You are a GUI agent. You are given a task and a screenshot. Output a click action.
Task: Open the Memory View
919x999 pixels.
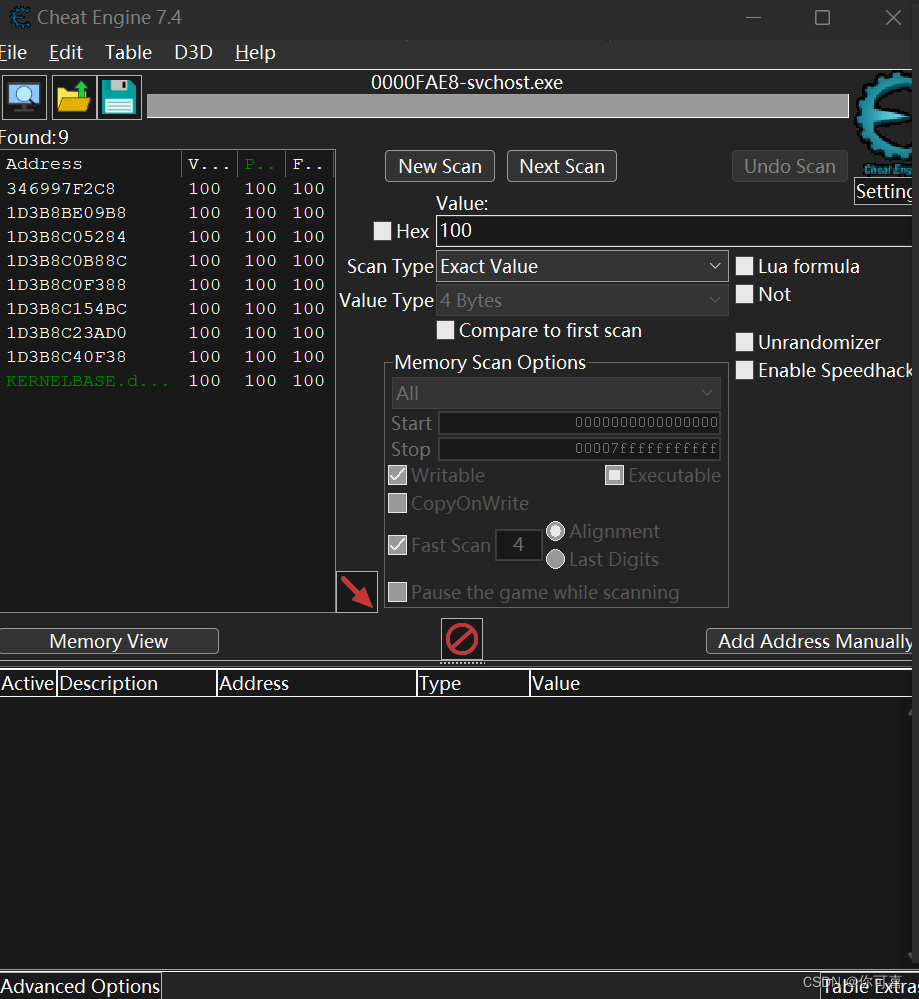pos(109,641)
